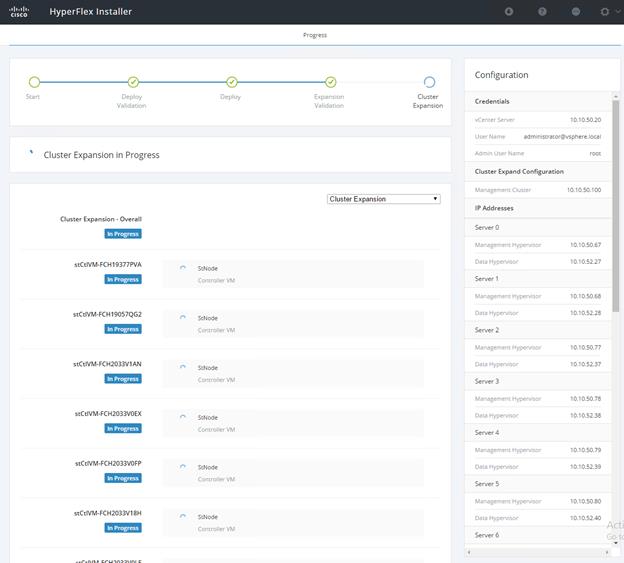Click the Server 3 section header
Image resolution: width=624 pixels, height=563 pixels.
538,382
